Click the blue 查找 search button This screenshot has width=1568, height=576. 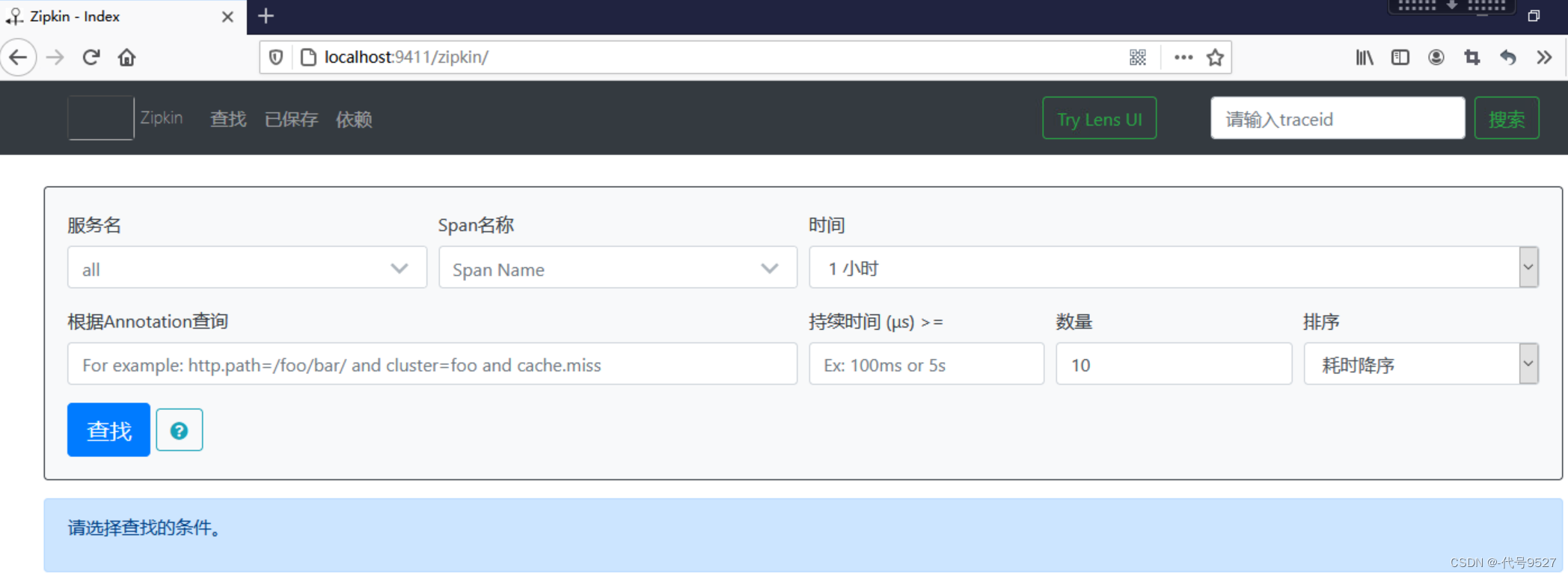(x=108, y=430)
